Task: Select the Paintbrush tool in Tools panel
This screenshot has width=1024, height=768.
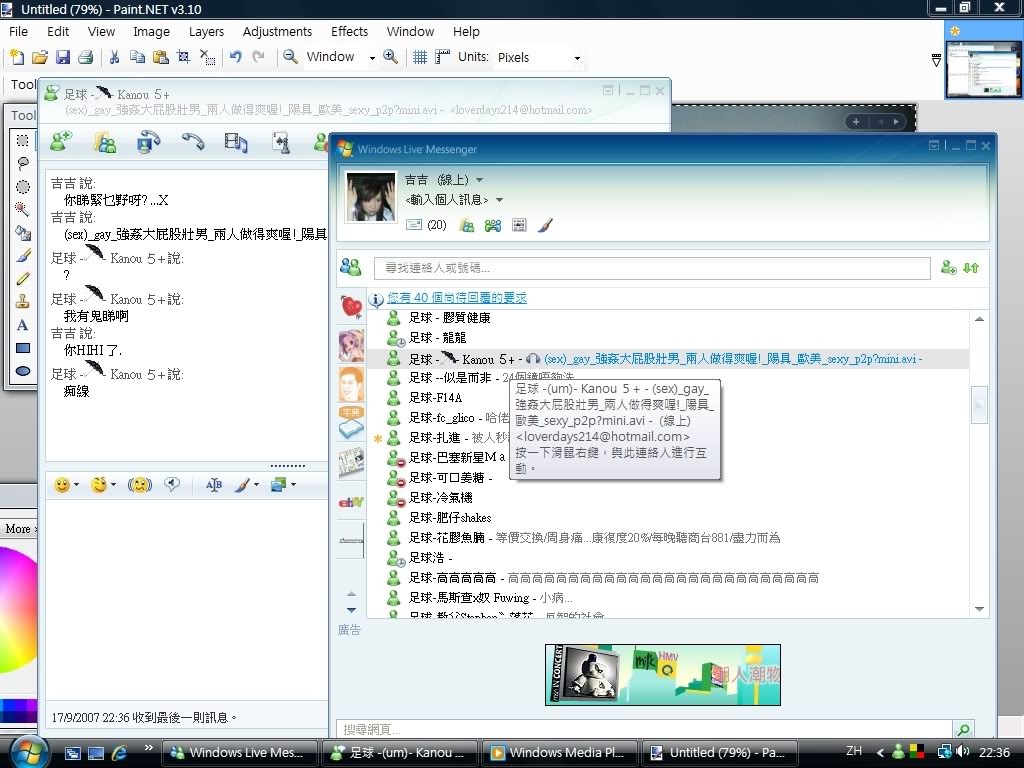Action: coord(22,255)
